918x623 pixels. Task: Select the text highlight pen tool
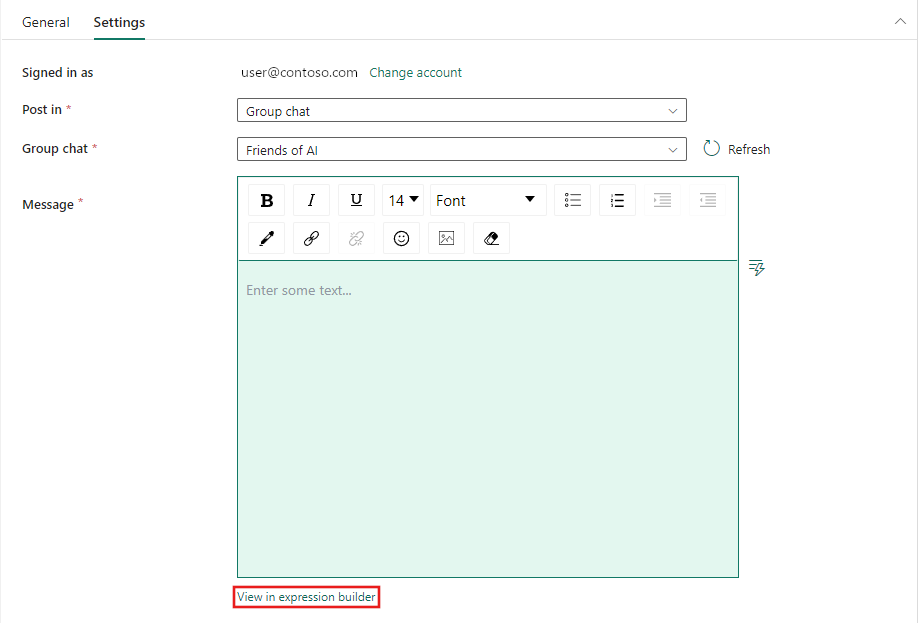[266, 238]
